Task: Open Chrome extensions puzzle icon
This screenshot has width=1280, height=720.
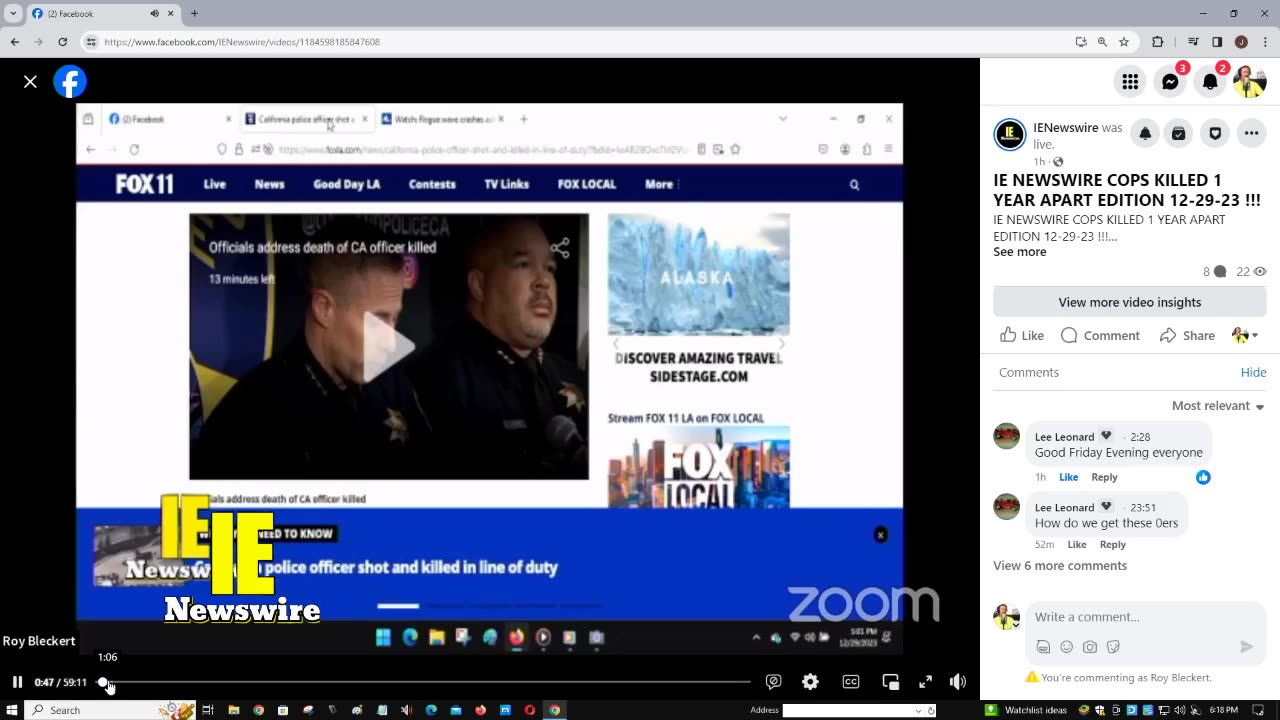Action: tap(1158, 42)
